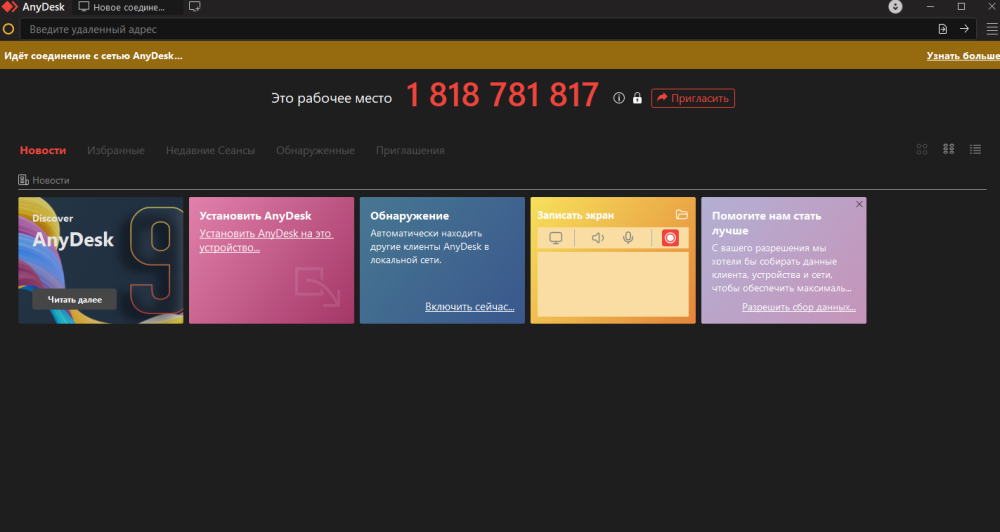
Task: Click the Пригласить button
Action: click(x=693, y=98)
